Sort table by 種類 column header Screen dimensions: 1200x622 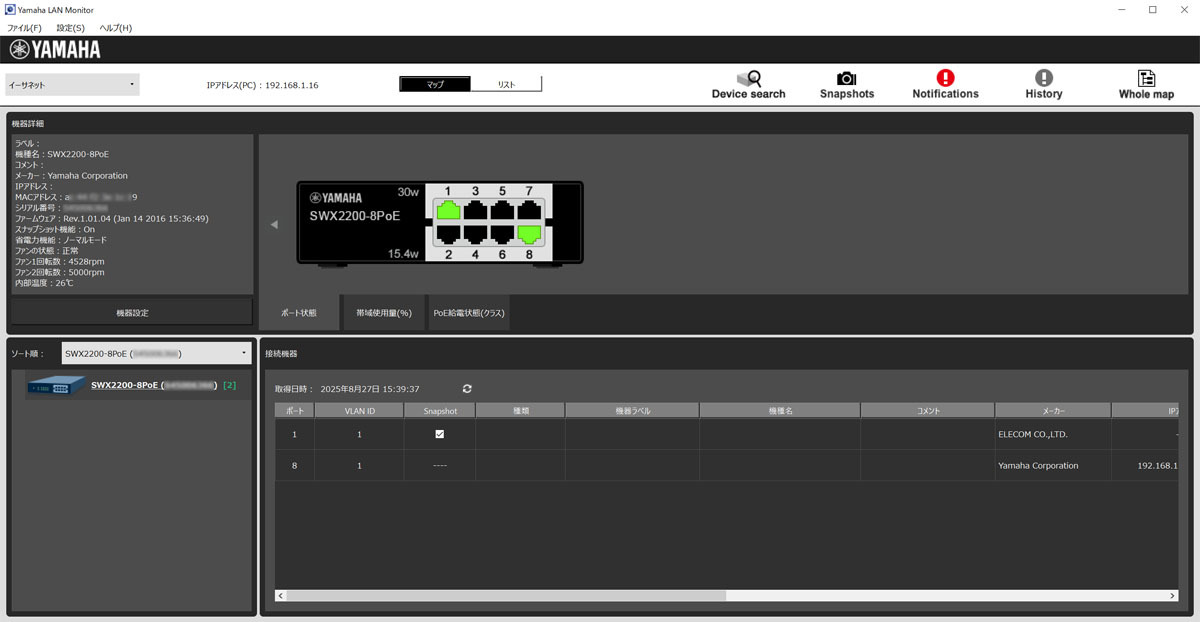point(520,411)
